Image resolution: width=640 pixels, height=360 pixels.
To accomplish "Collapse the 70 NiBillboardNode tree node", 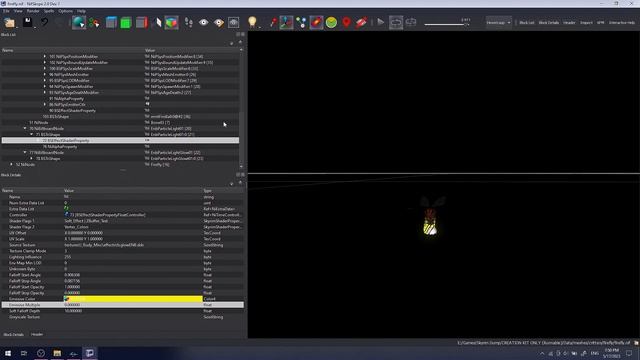I will pyautogui.click(x=25, y=129).
